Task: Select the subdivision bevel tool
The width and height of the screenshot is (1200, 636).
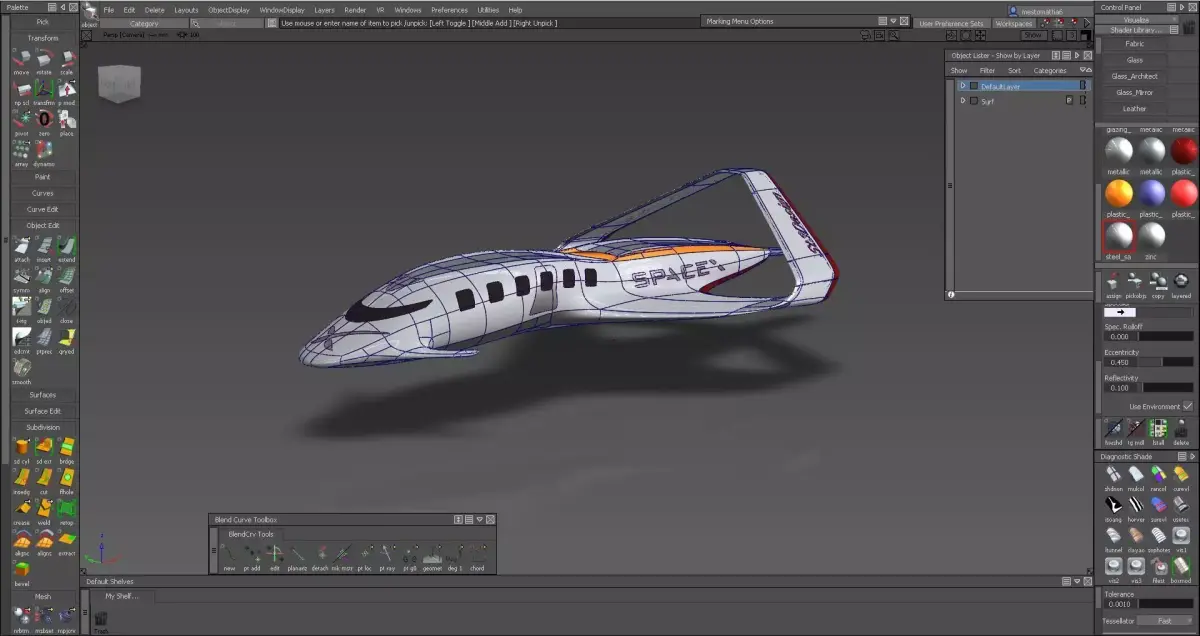Action: tap(21, 571)
